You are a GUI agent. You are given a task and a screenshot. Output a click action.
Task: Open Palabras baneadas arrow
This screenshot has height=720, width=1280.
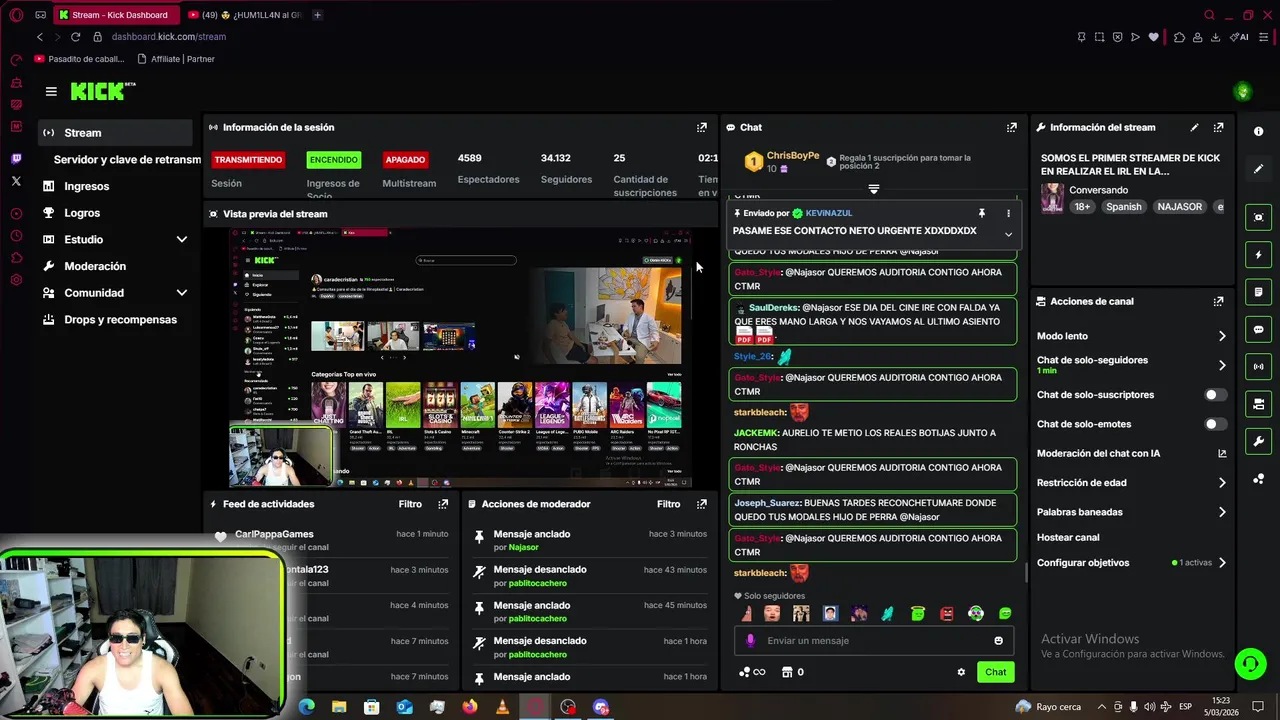(1222, 512)
